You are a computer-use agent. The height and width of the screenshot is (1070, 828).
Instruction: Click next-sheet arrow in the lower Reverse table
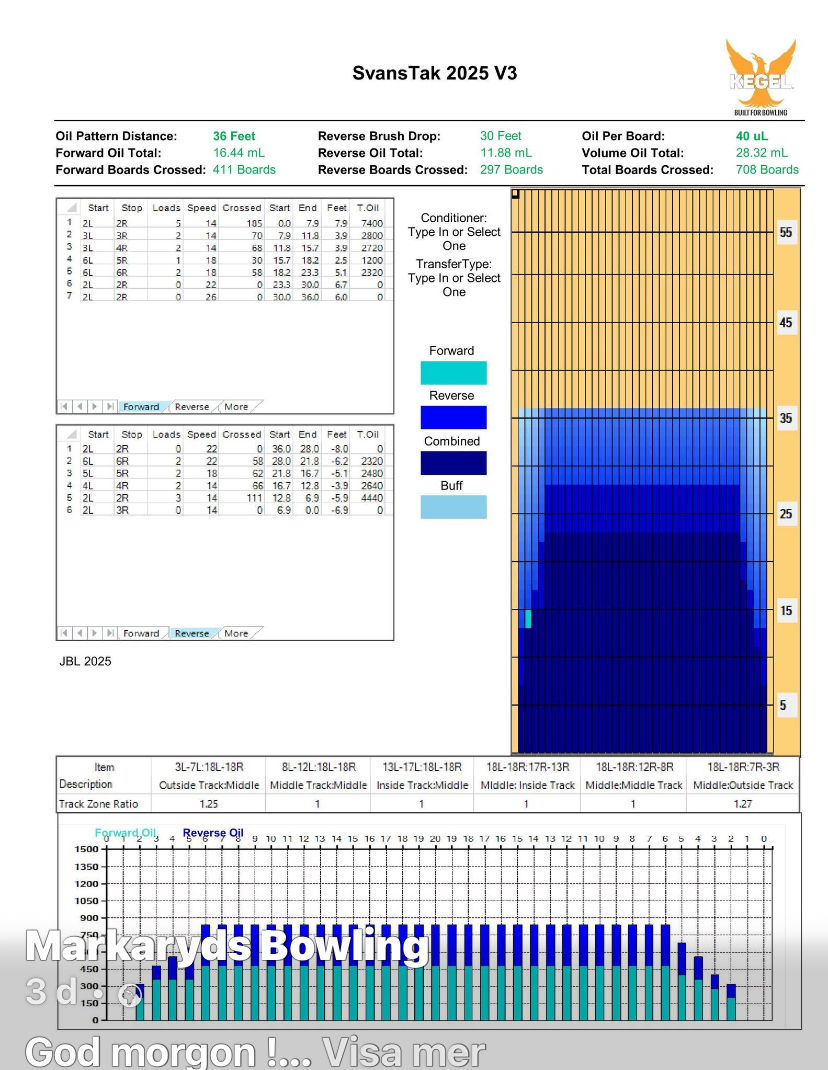coord(94,633)
